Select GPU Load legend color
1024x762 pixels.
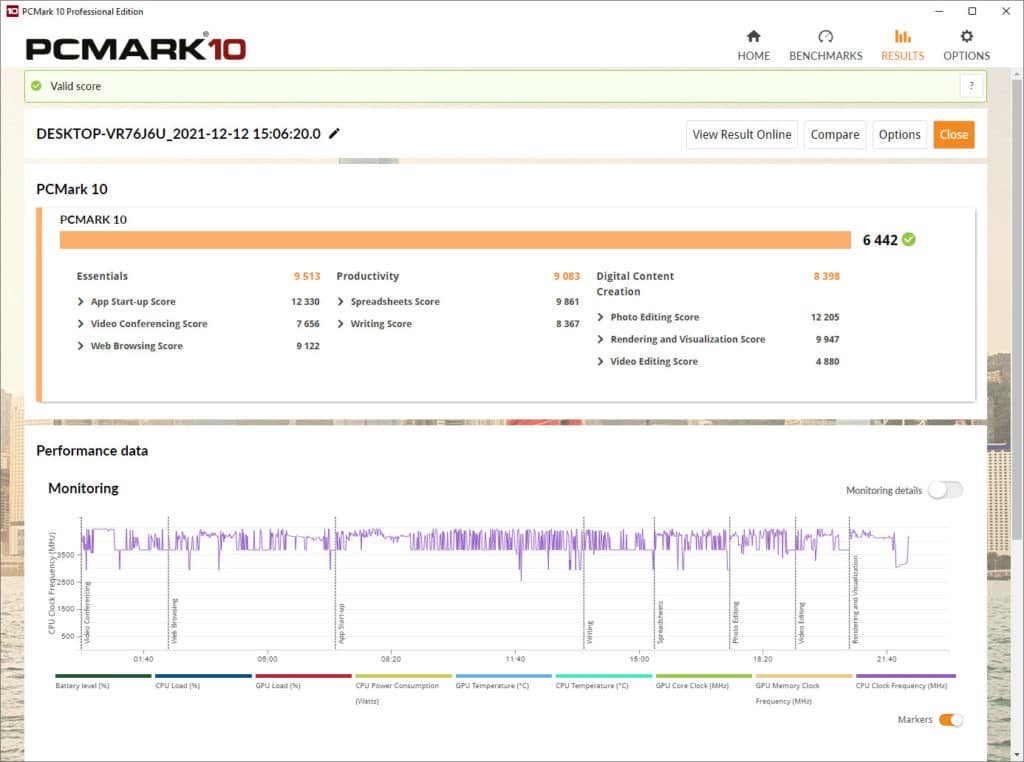[x=303, y=676]
